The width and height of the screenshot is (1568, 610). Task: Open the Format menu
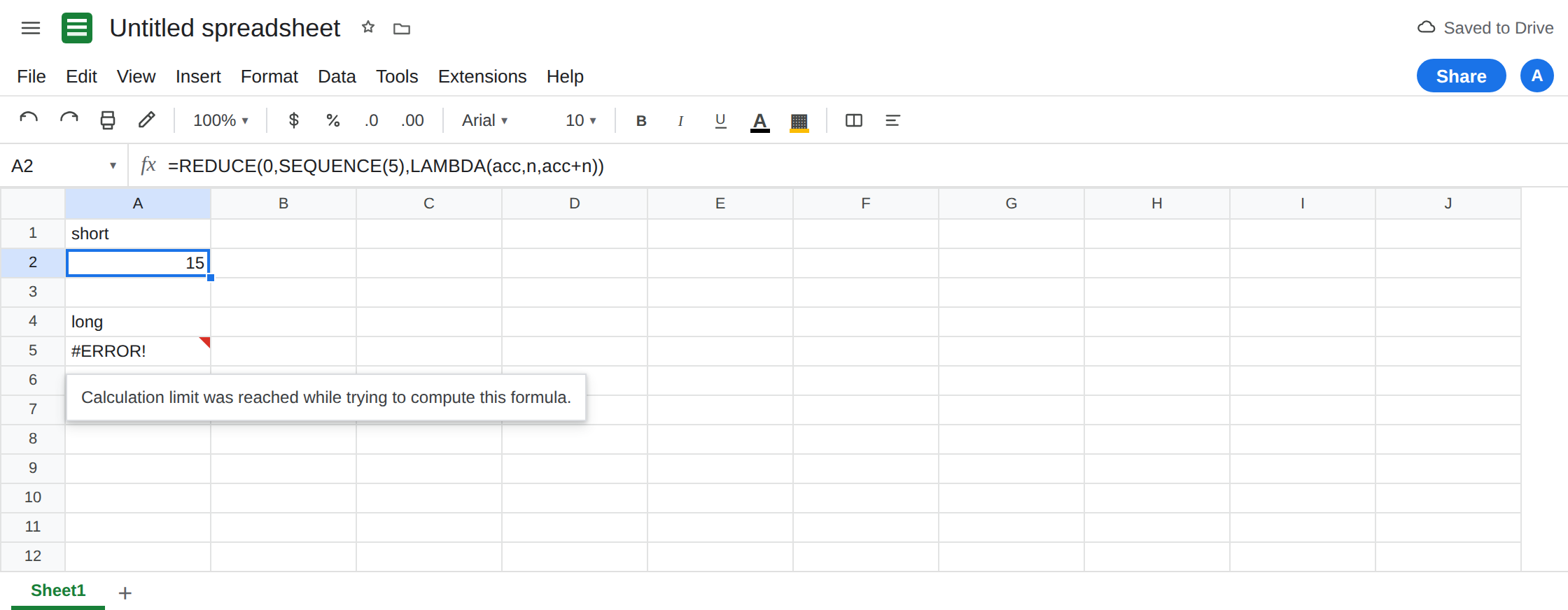[x=269, y=76]
